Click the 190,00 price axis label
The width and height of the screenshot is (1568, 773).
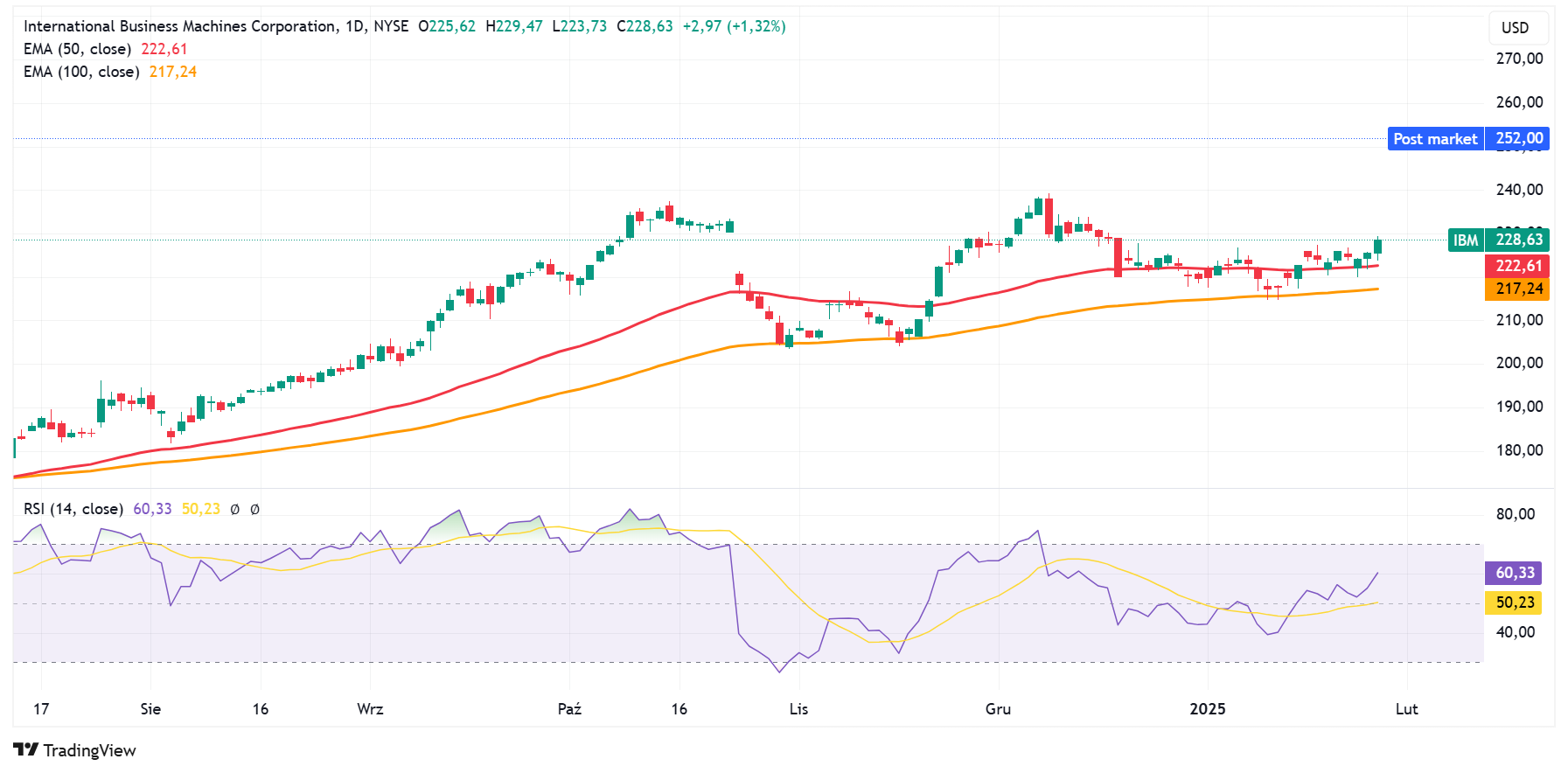(x=1519, y=407)
